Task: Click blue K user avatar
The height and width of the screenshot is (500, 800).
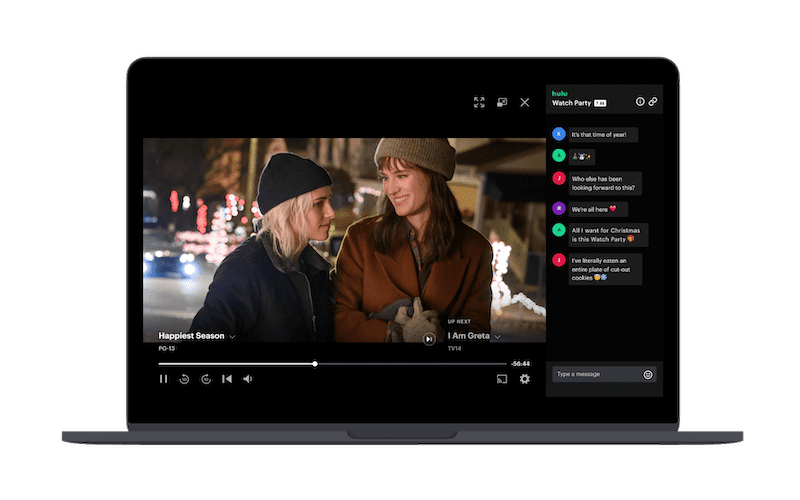Action: tap(559, 134)
